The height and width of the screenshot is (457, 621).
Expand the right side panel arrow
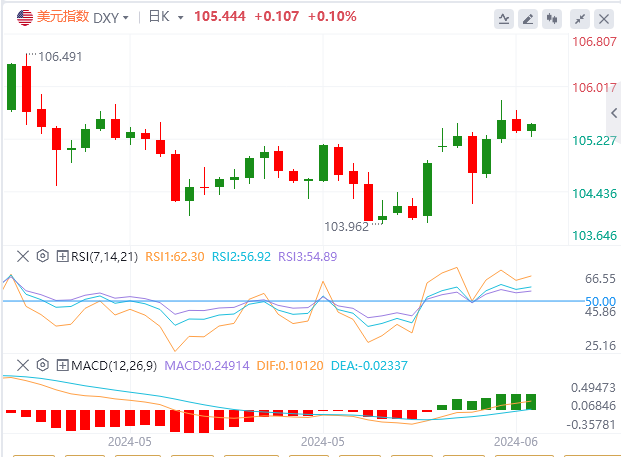point(614,113)
